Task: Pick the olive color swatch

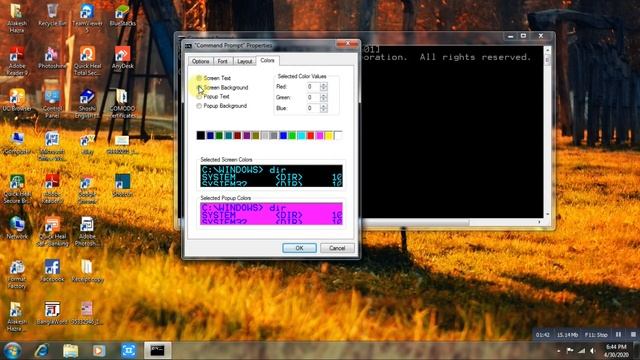Action: (256, 136)
